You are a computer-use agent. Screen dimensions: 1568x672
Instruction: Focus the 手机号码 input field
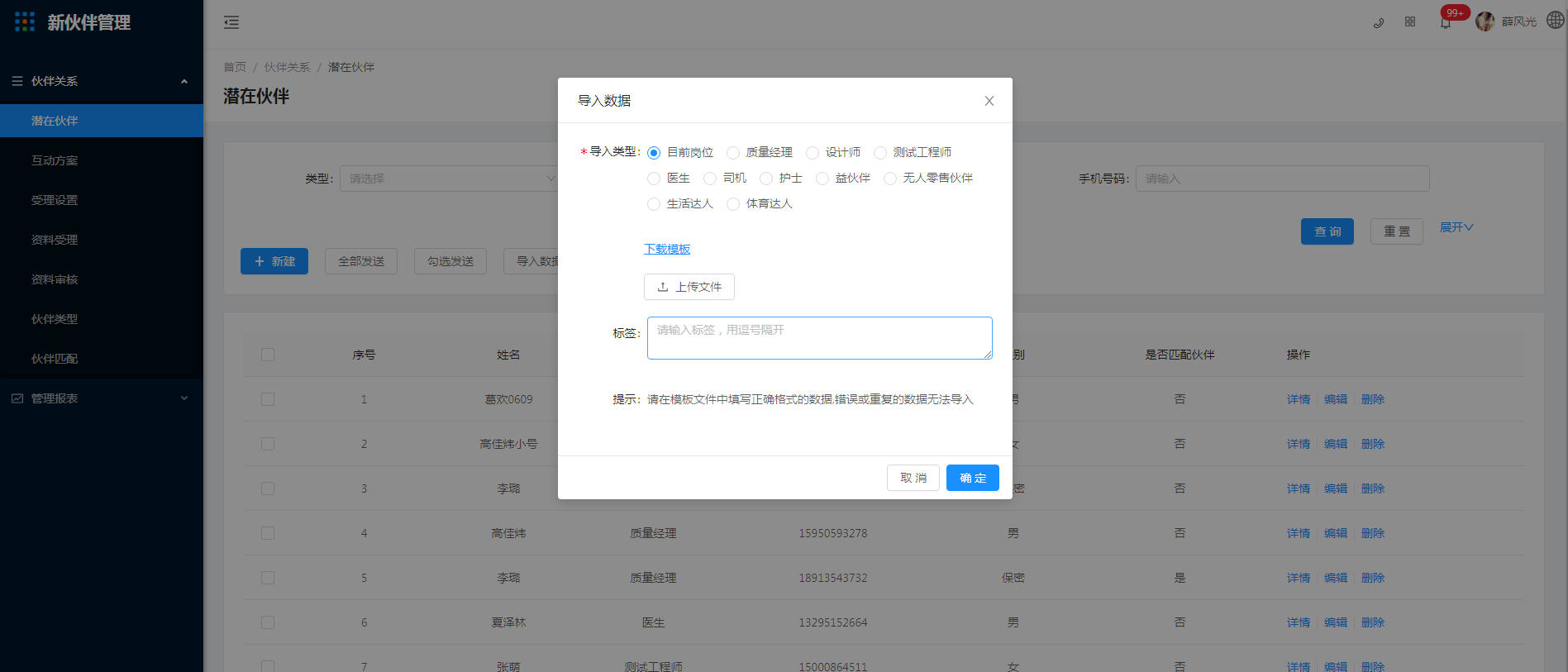pyautogui.click(x=1283, y=179)
